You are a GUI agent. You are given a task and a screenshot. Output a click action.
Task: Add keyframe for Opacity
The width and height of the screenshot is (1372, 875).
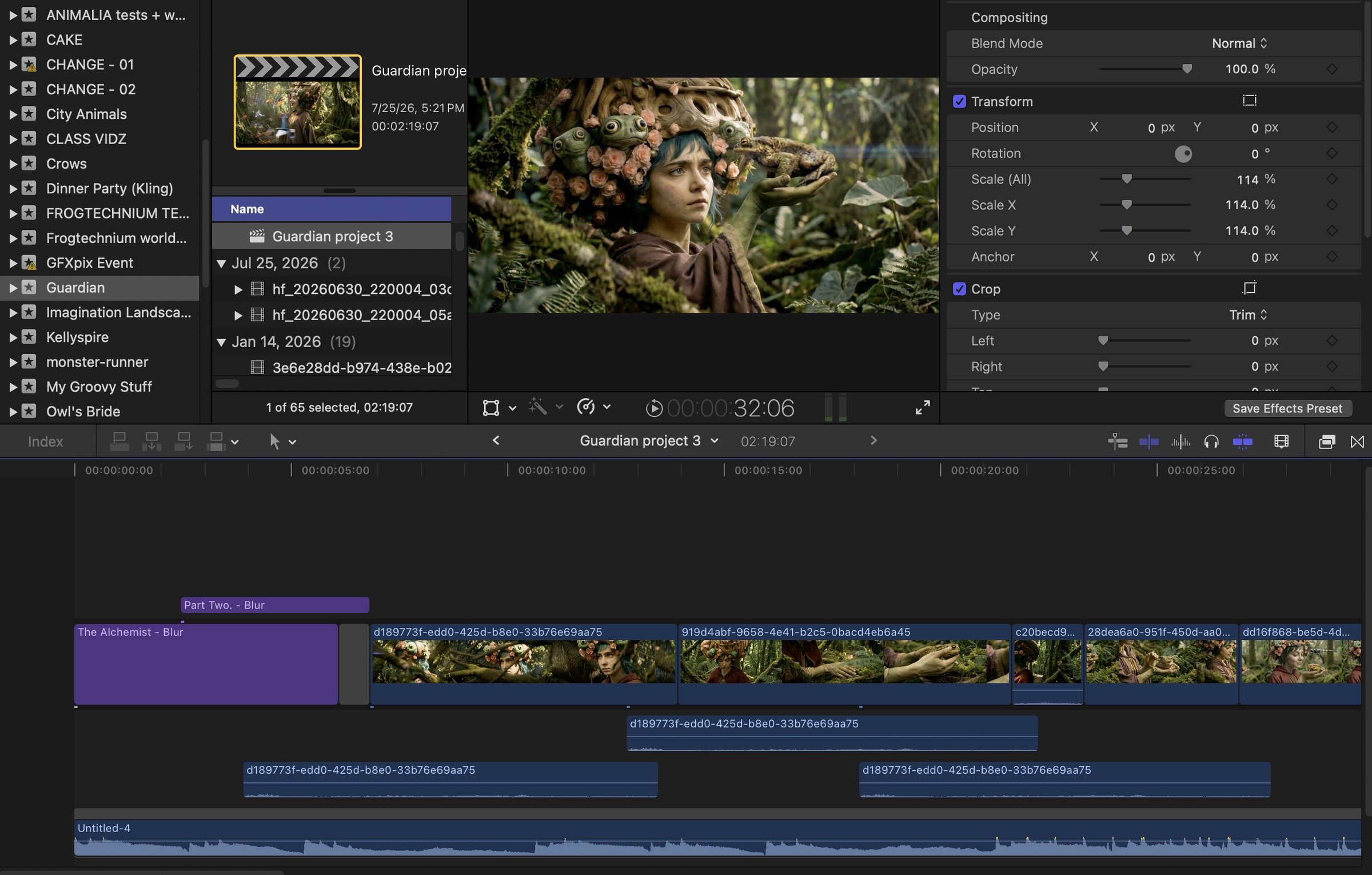(x=1332, y=69)
